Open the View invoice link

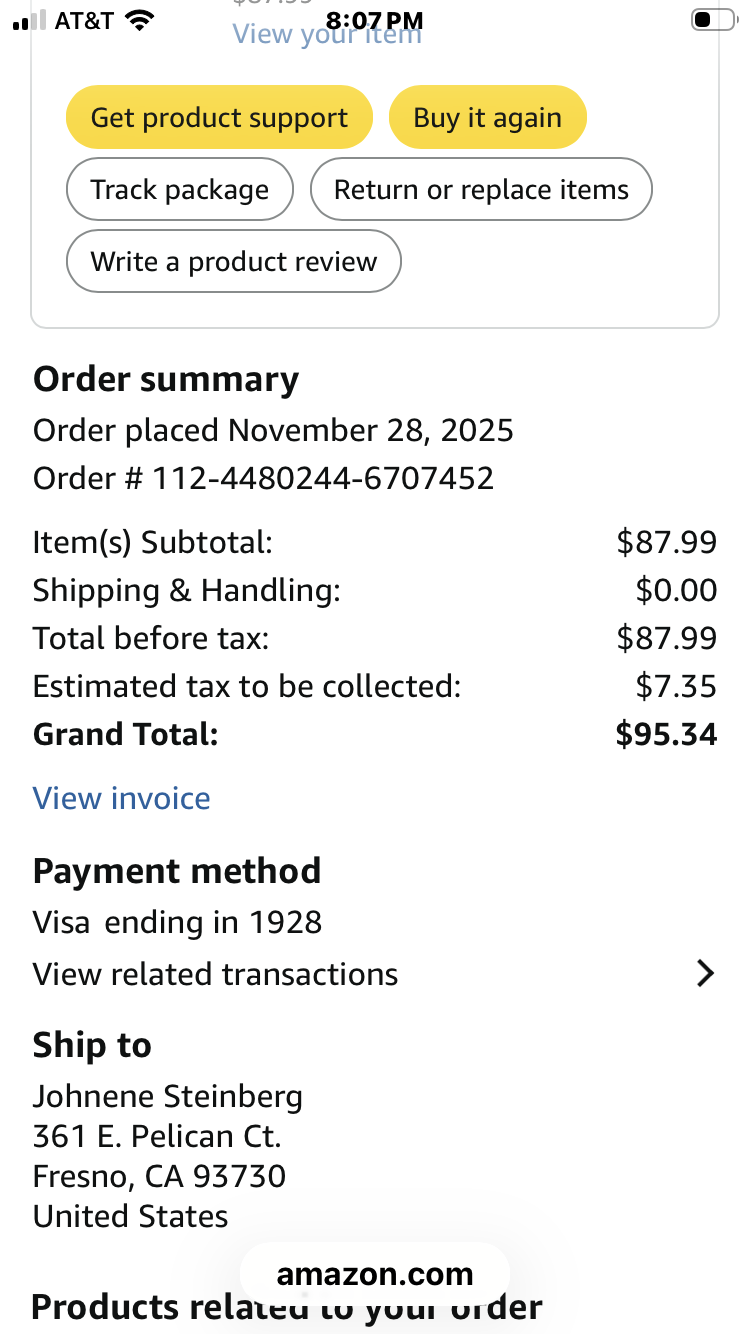(122, 798)
